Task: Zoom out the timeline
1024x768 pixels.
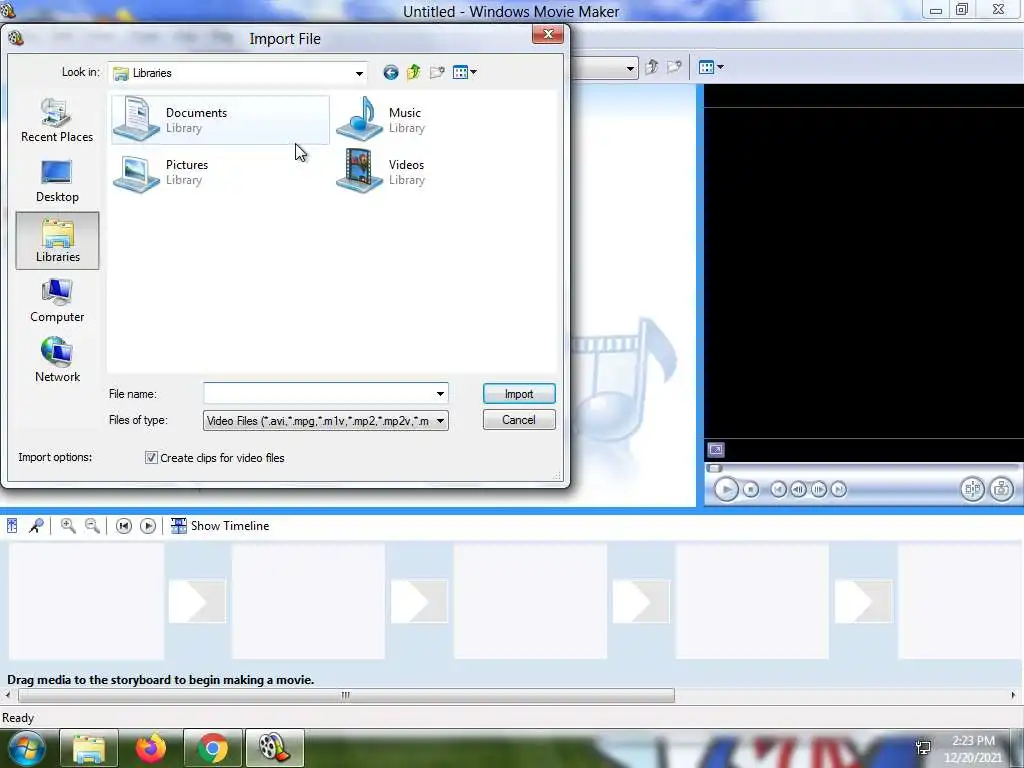Action: [x=92, y=526]
